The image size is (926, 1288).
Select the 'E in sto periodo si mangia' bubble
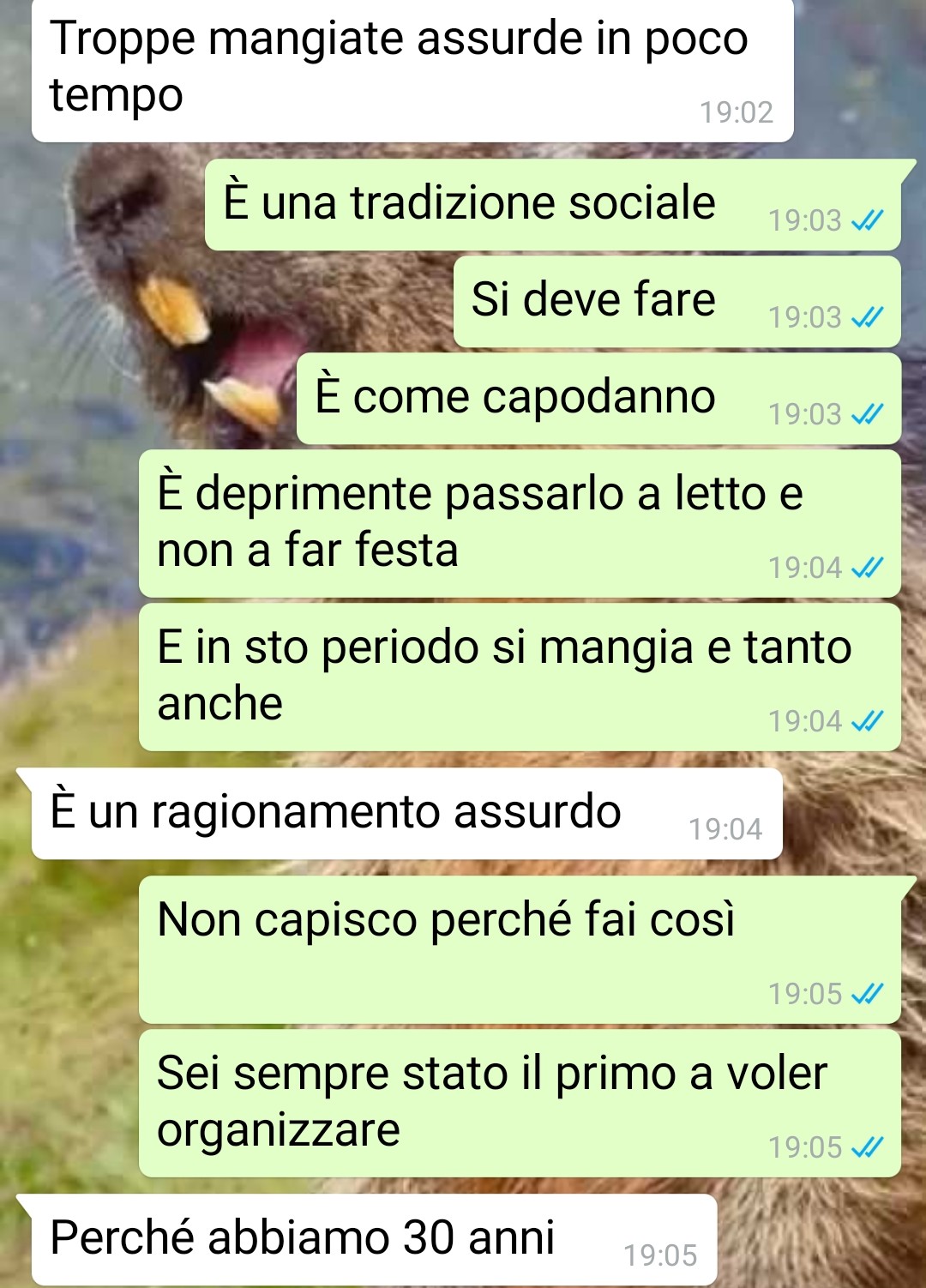(x=520, y=677)
